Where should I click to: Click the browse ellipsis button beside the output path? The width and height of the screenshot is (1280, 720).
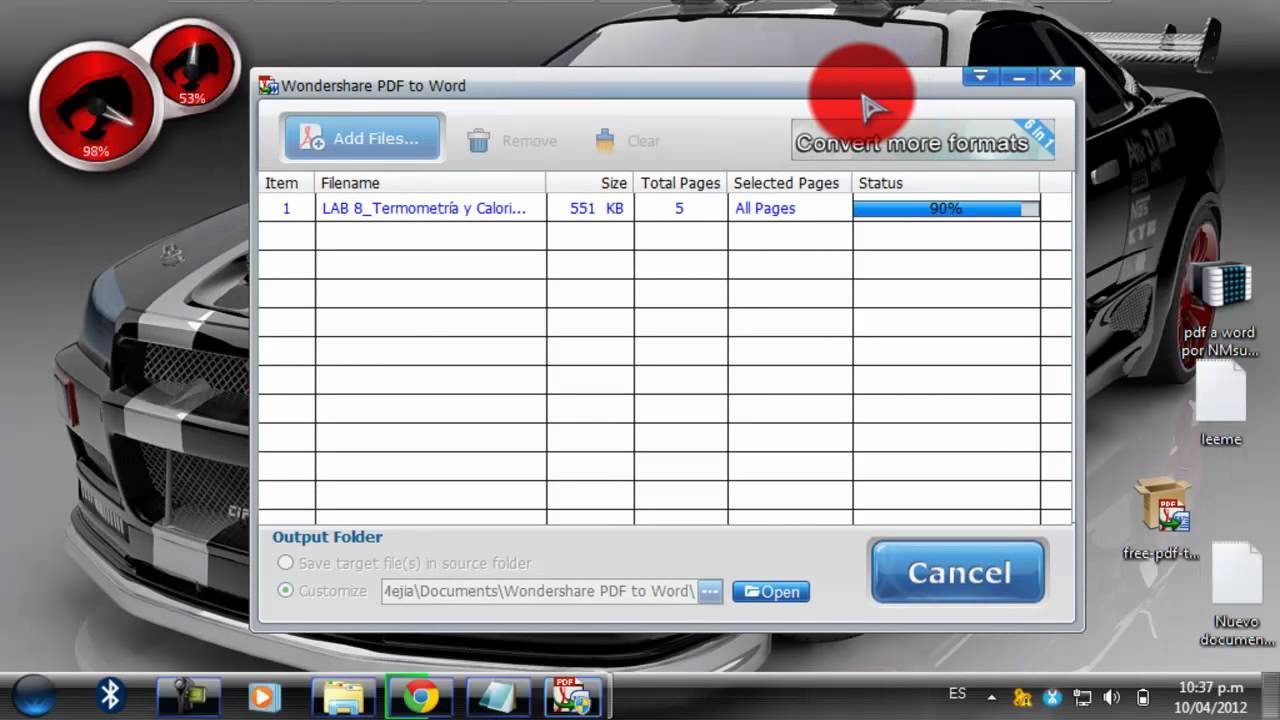(710, 591)
